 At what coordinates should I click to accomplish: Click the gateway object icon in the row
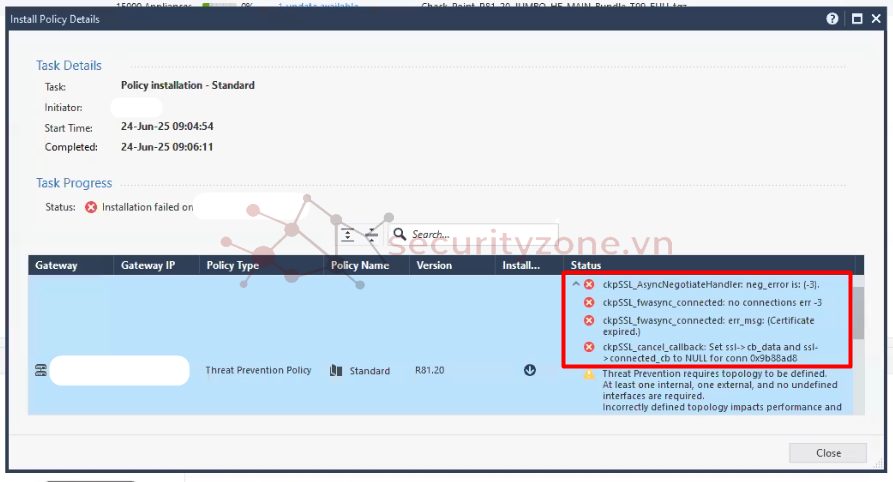point(40,370)
